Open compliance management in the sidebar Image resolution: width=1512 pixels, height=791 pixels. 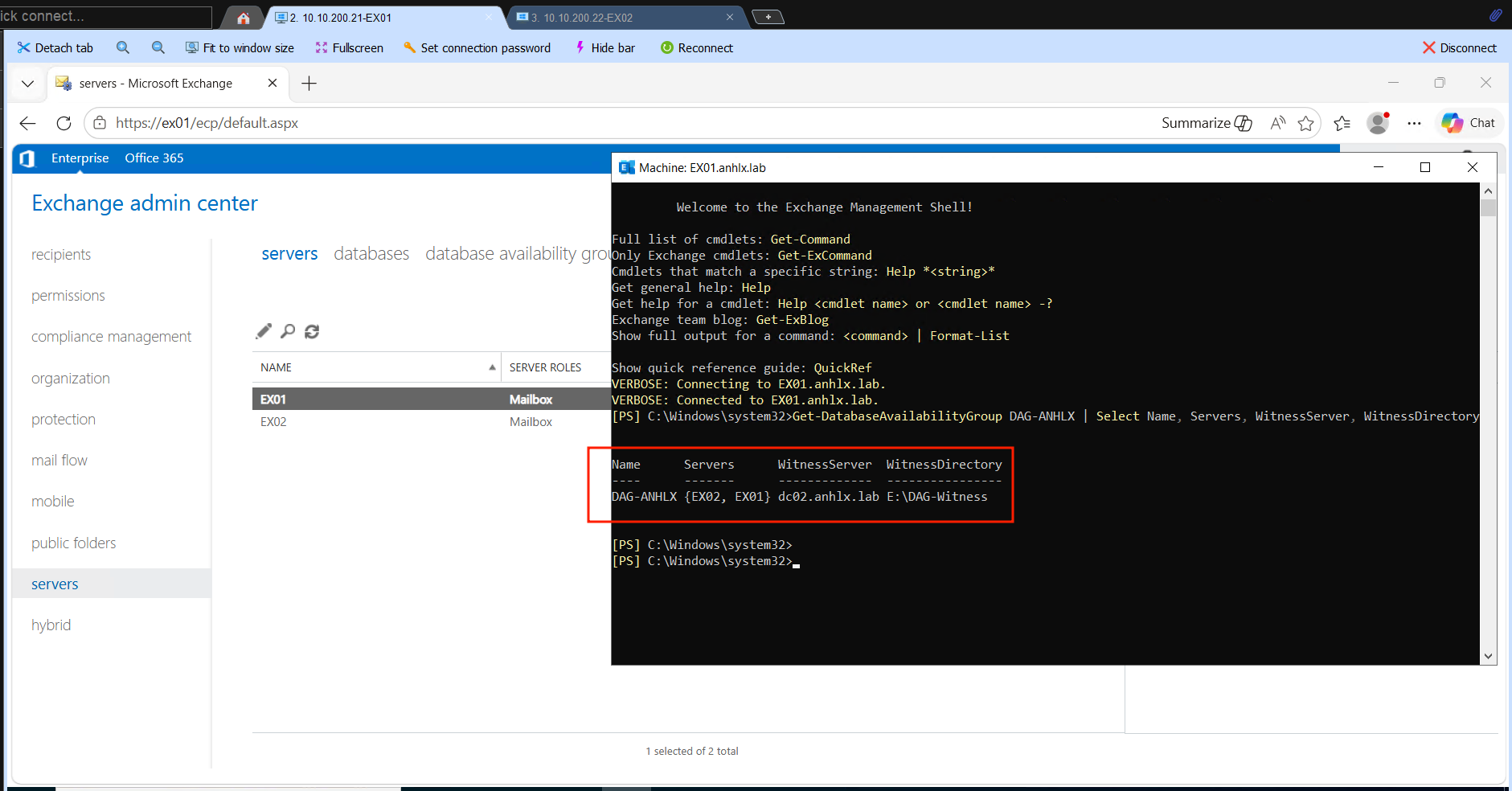(112, 337)
